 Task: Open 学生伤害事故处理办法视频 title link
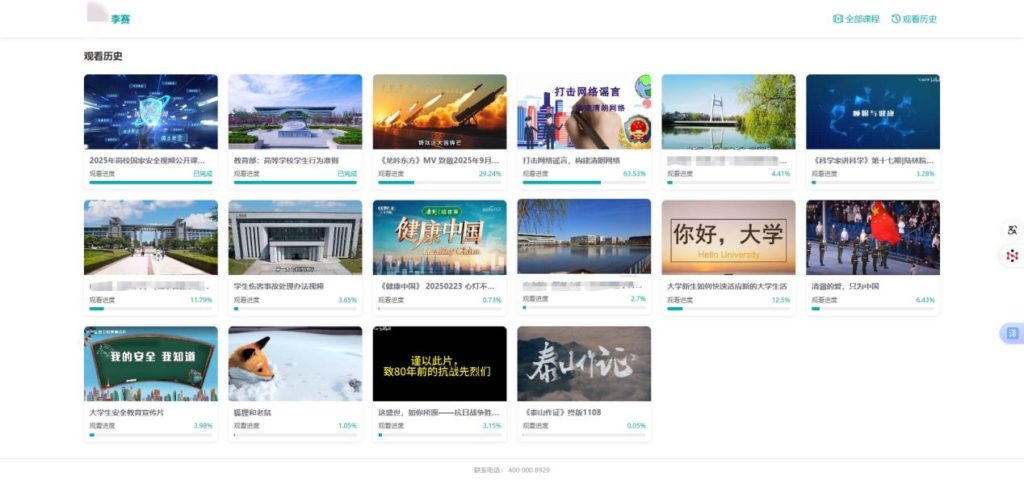pos(279,286)
